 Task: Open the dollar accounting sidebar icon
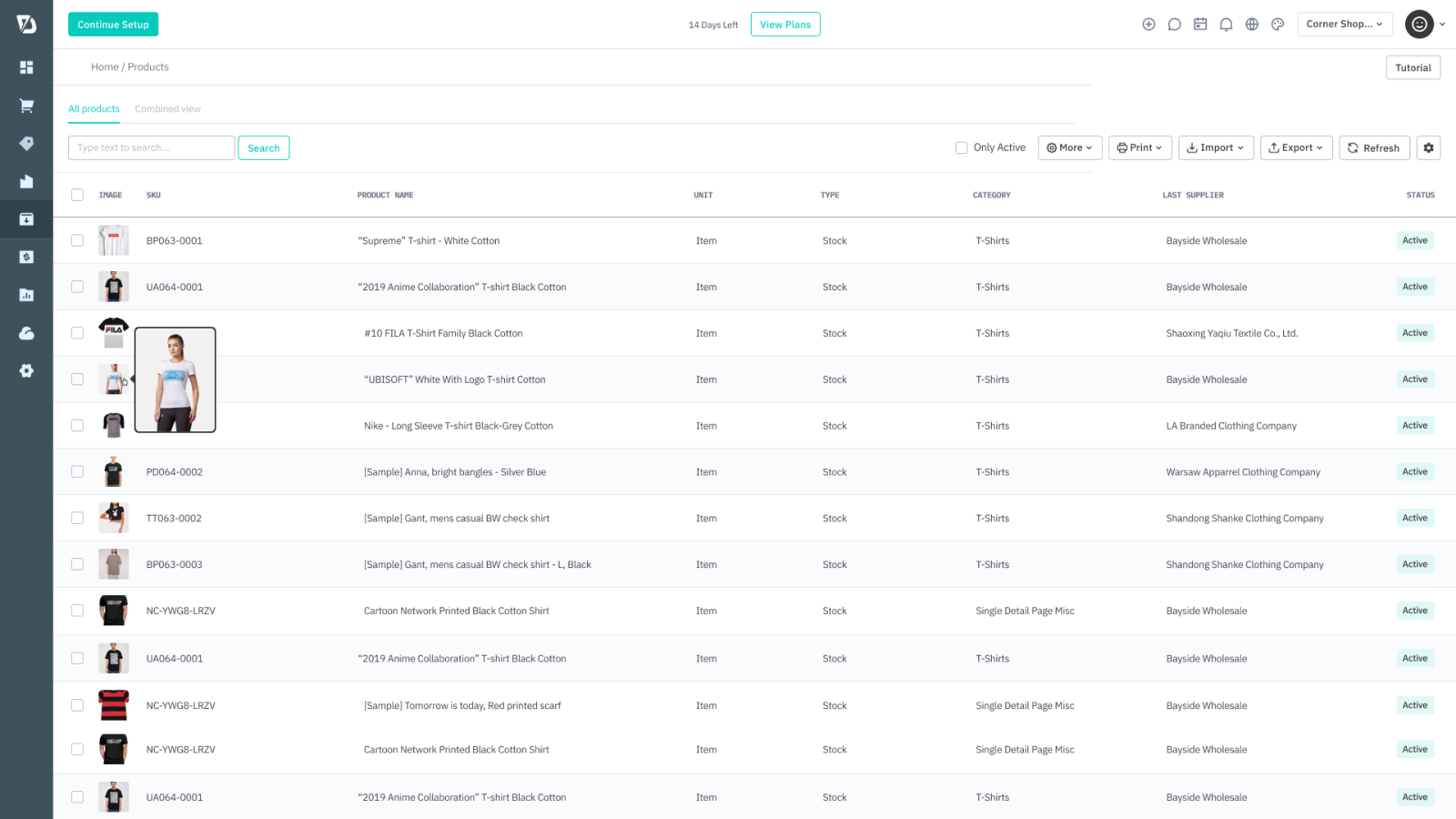pos(26,258)
